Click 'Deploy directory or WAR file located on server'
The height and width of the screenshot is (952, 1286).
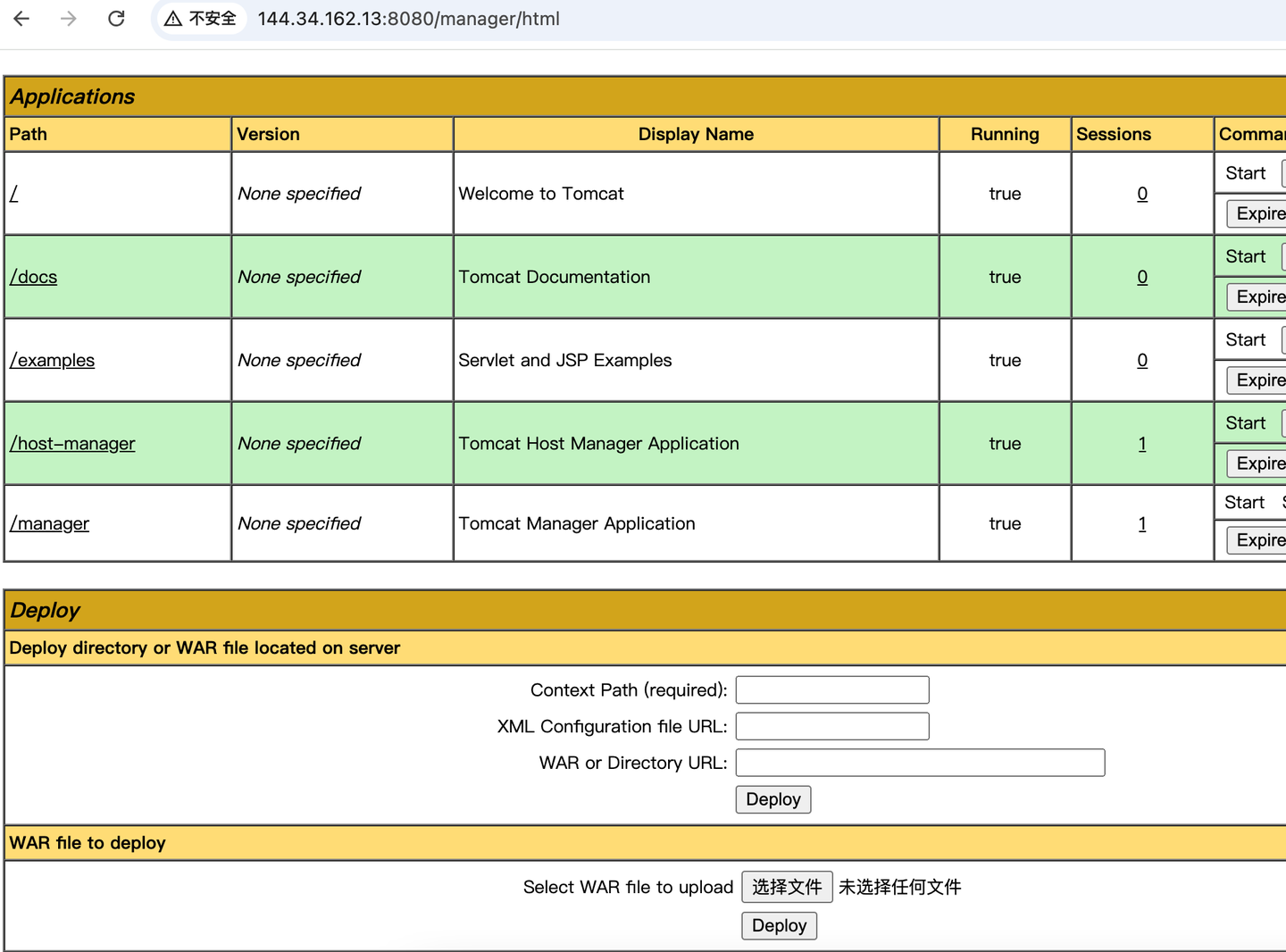[x=205, y=648]
